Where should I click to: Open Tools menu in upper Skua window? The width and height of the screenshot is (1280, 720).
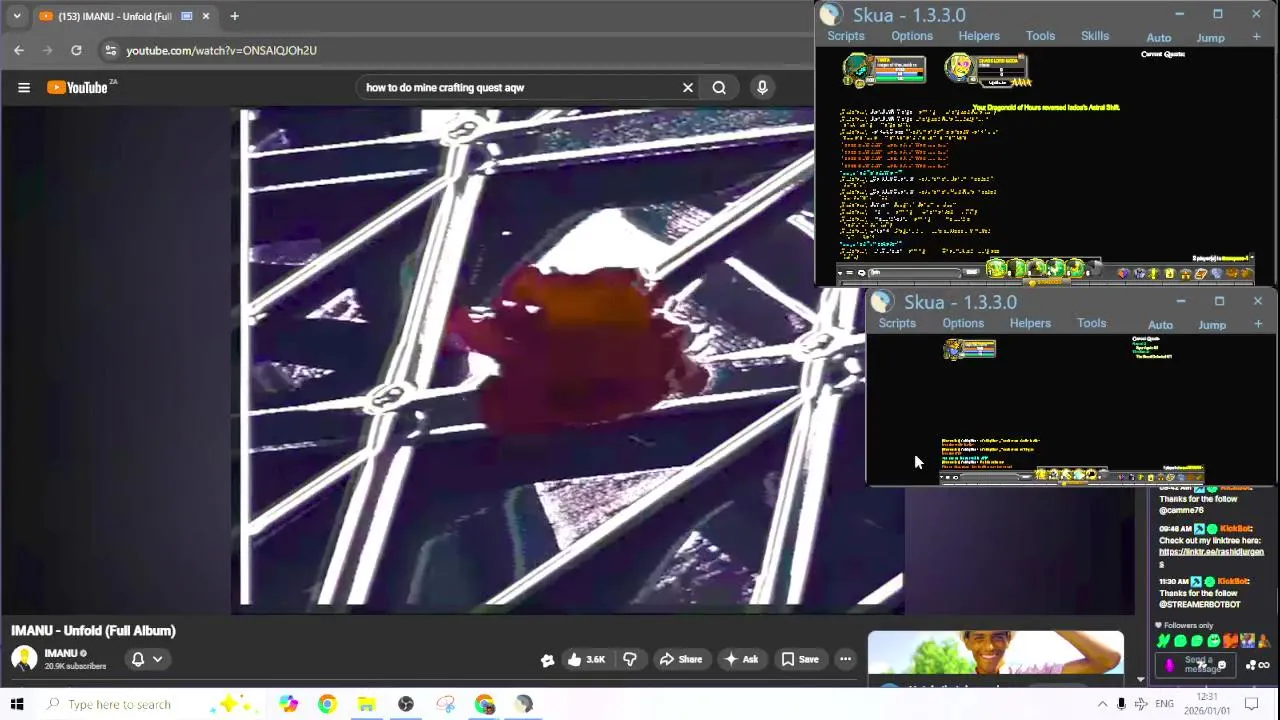click(x=1040, y=36)
